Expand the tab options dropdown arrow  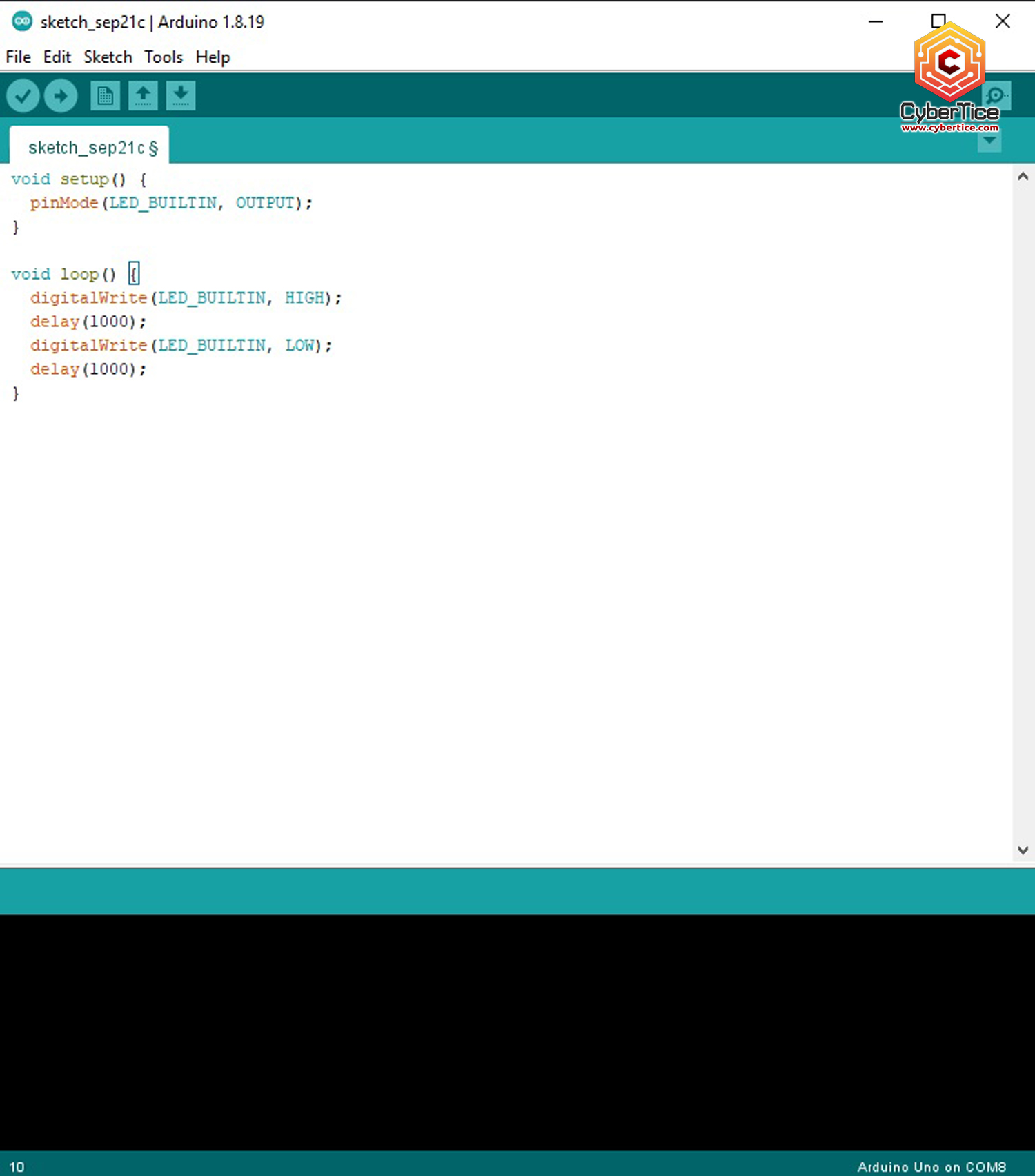(x=989, y=141)
